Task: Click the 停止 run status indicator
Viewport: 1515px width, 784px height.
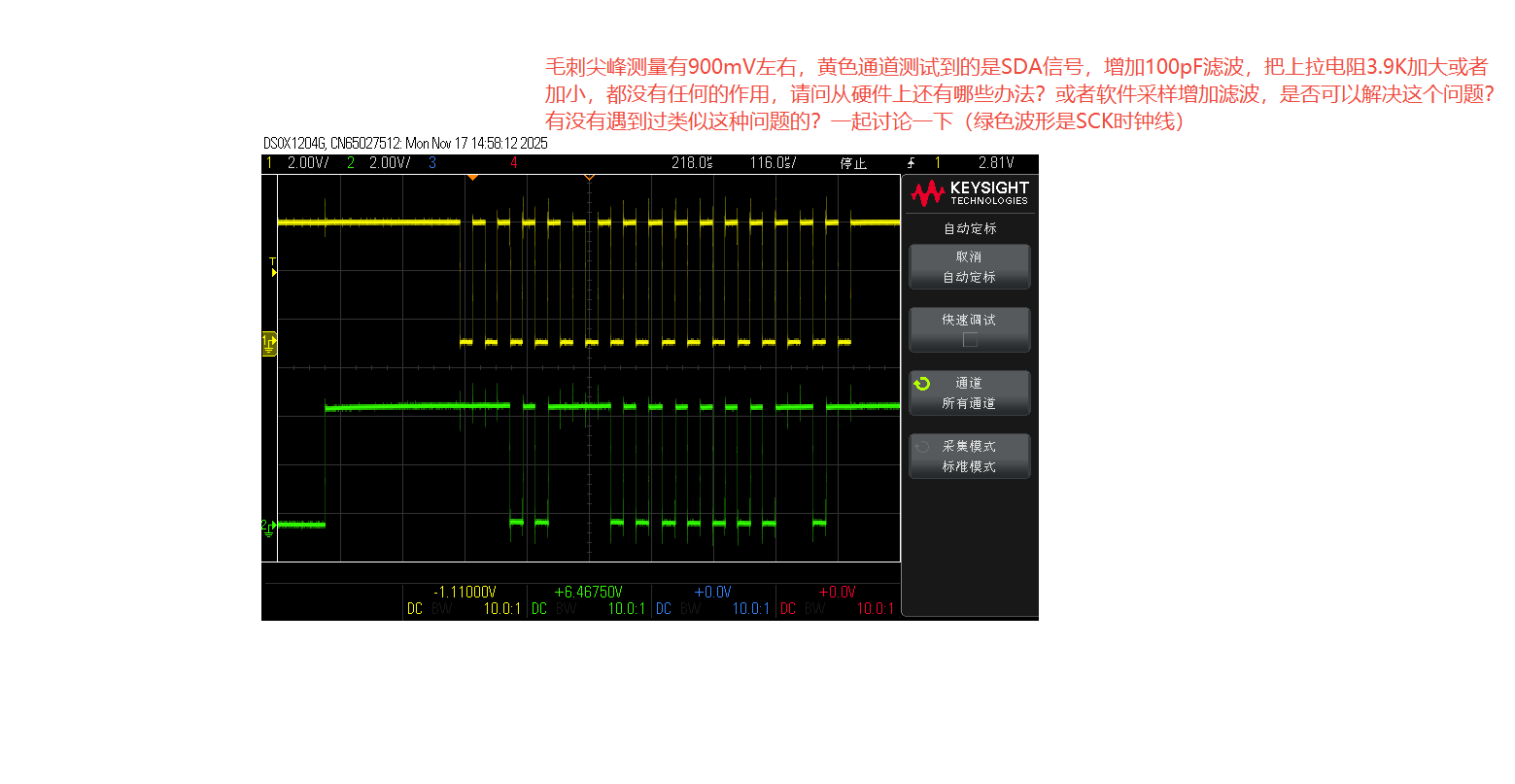Action: point(853,163)
